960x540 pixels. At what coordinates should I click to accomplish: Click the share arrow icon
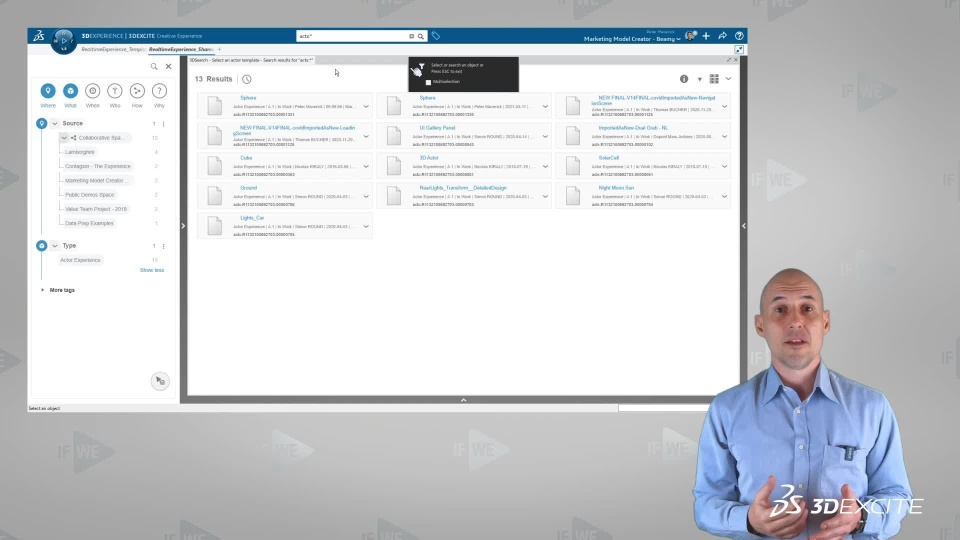pos(722,36)
